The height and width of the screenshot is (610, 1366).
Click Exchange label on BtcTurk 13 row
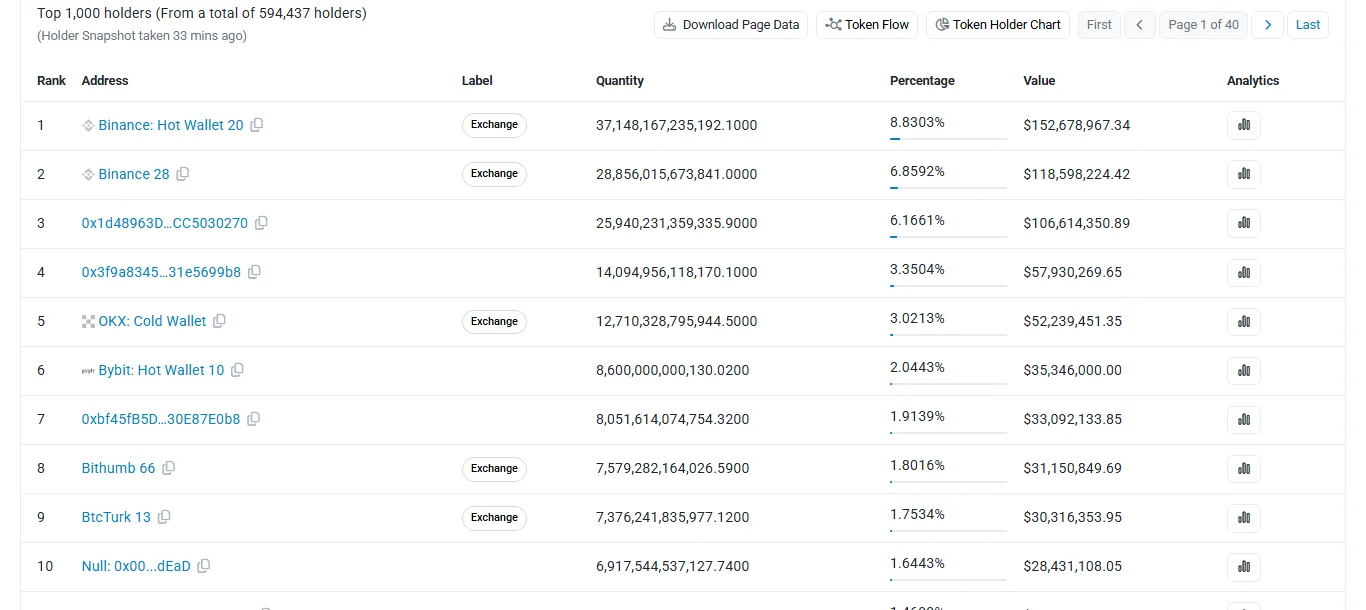click(494, 517)
